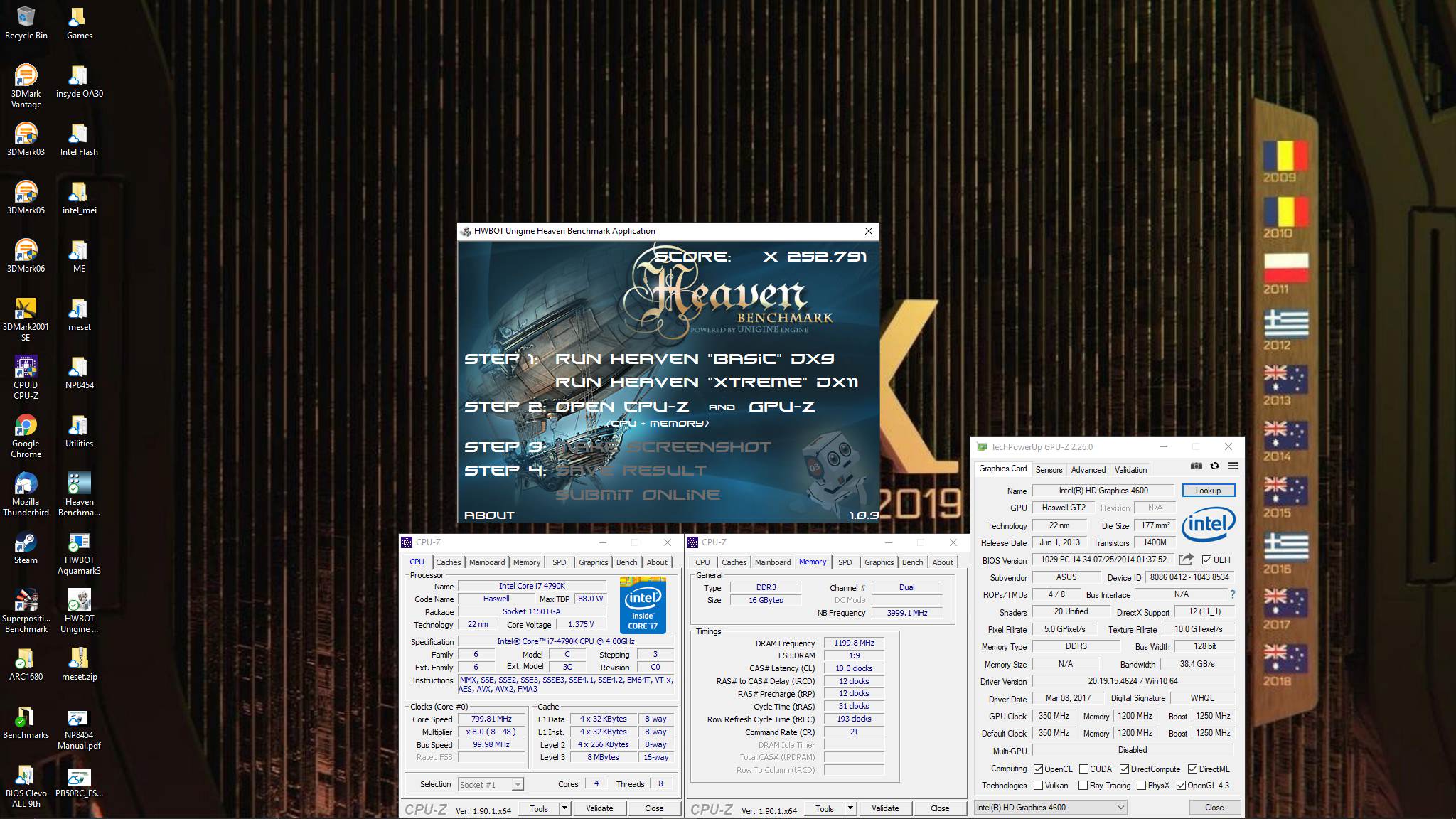Click About in Heaven Benchmark window

[489, 515]
